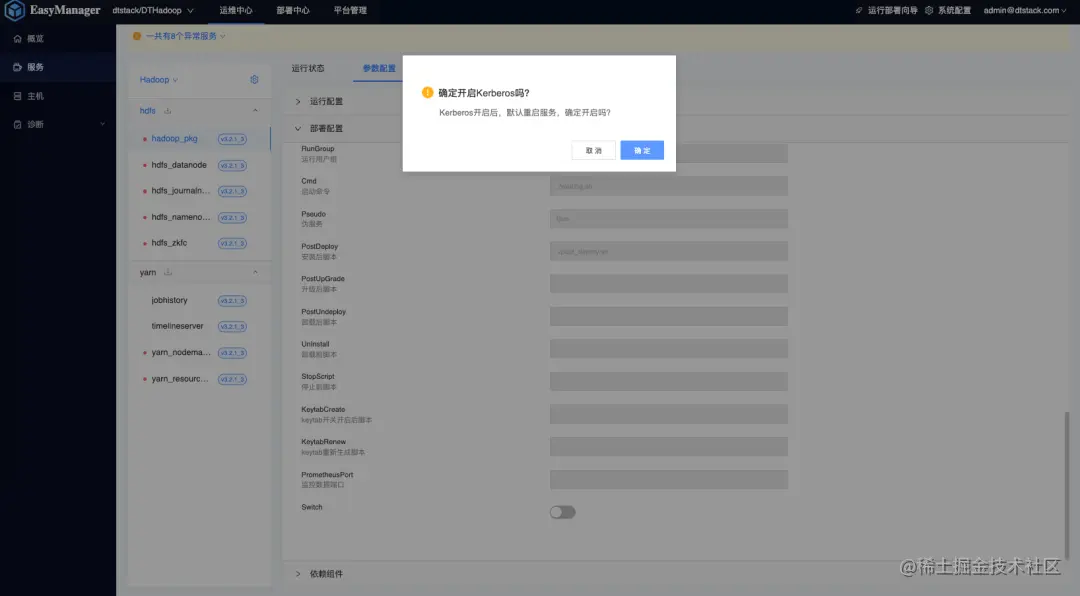
Task: Toggle the Switch control on
Action: pyautogui.click(x=562, y=512)
